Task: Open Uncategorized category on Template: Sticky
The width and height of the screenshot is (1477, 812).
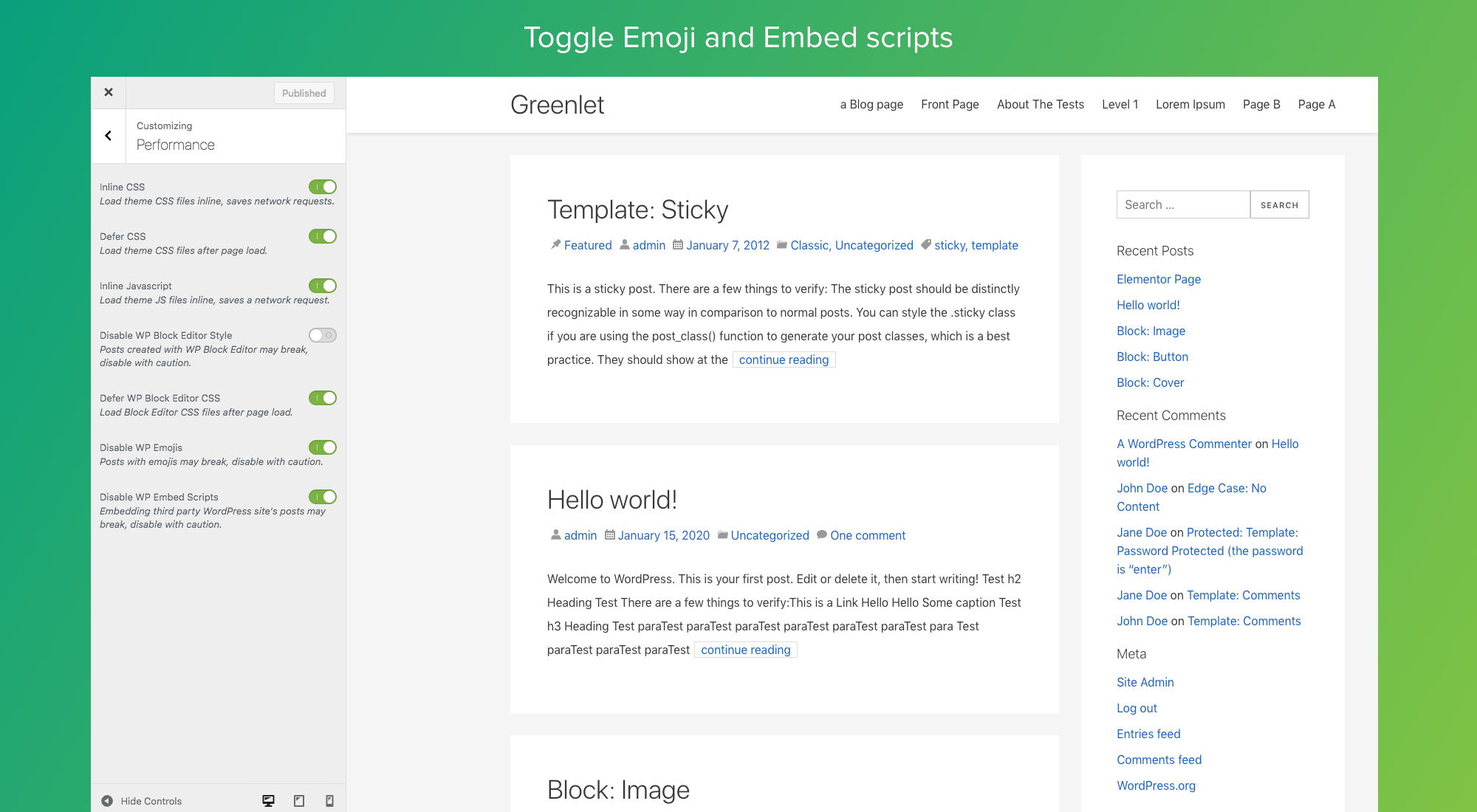Action: 874,245
